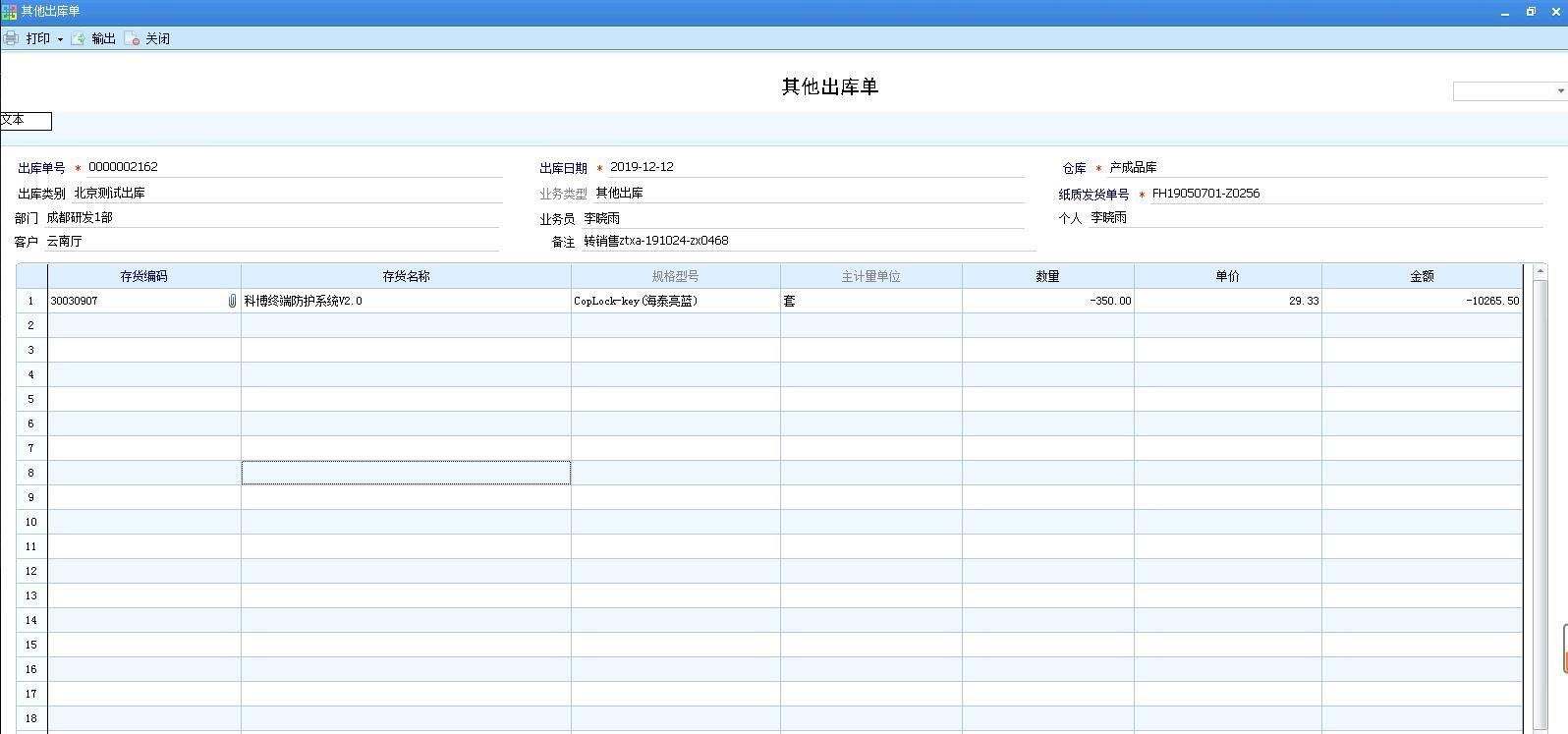Screen dimensions: 1568x734
Task: Open the 打印 dropdown arrow
Action: 60,39
